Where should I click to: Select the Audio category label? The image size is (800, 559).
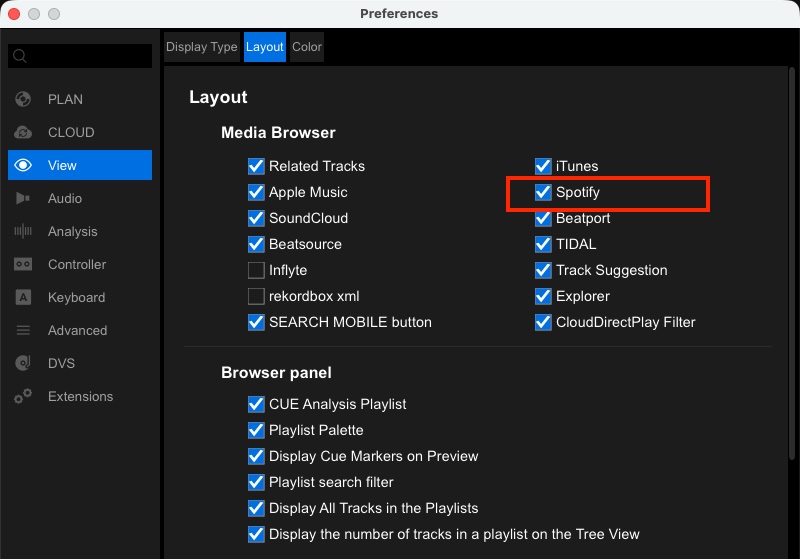[65, 198]
